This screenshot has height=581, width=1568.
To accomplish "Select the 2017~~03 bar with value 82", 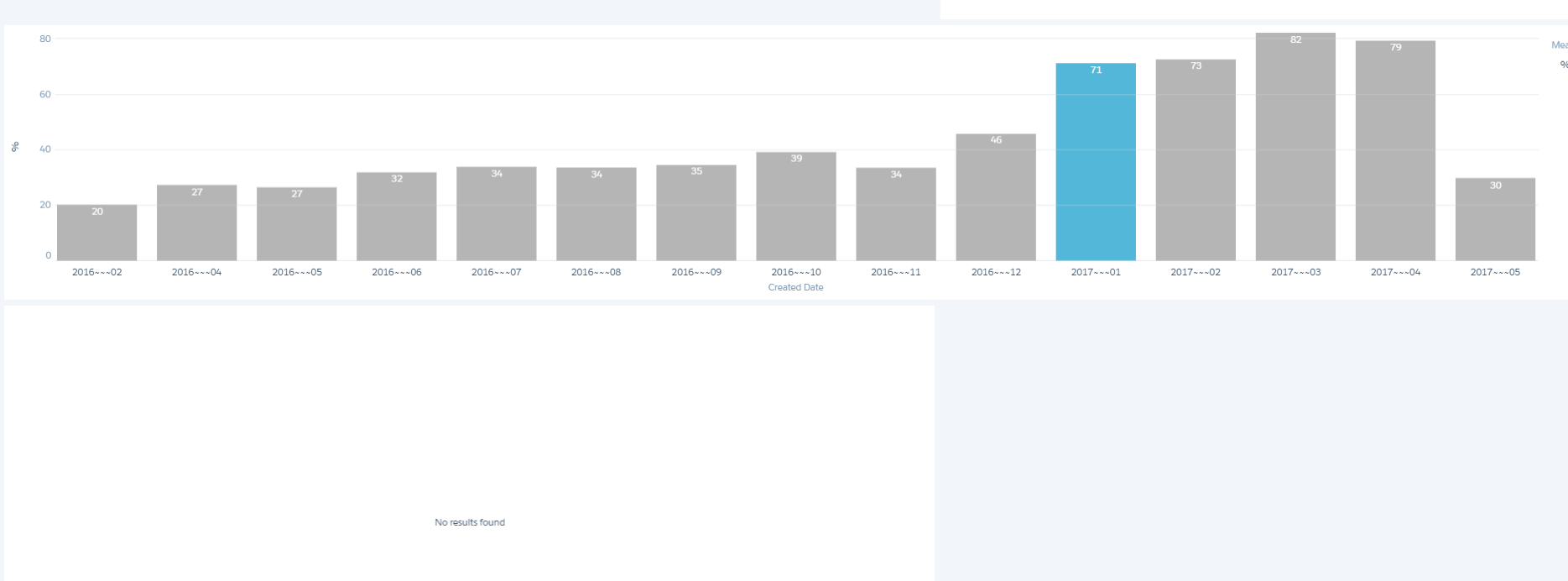I will [1295, 147].
